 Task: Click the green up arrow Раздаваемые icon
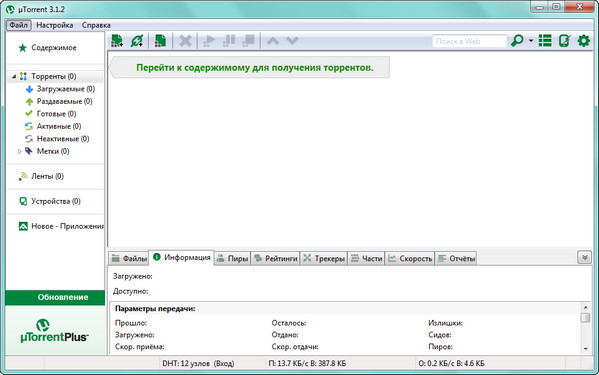pos(29,102)
